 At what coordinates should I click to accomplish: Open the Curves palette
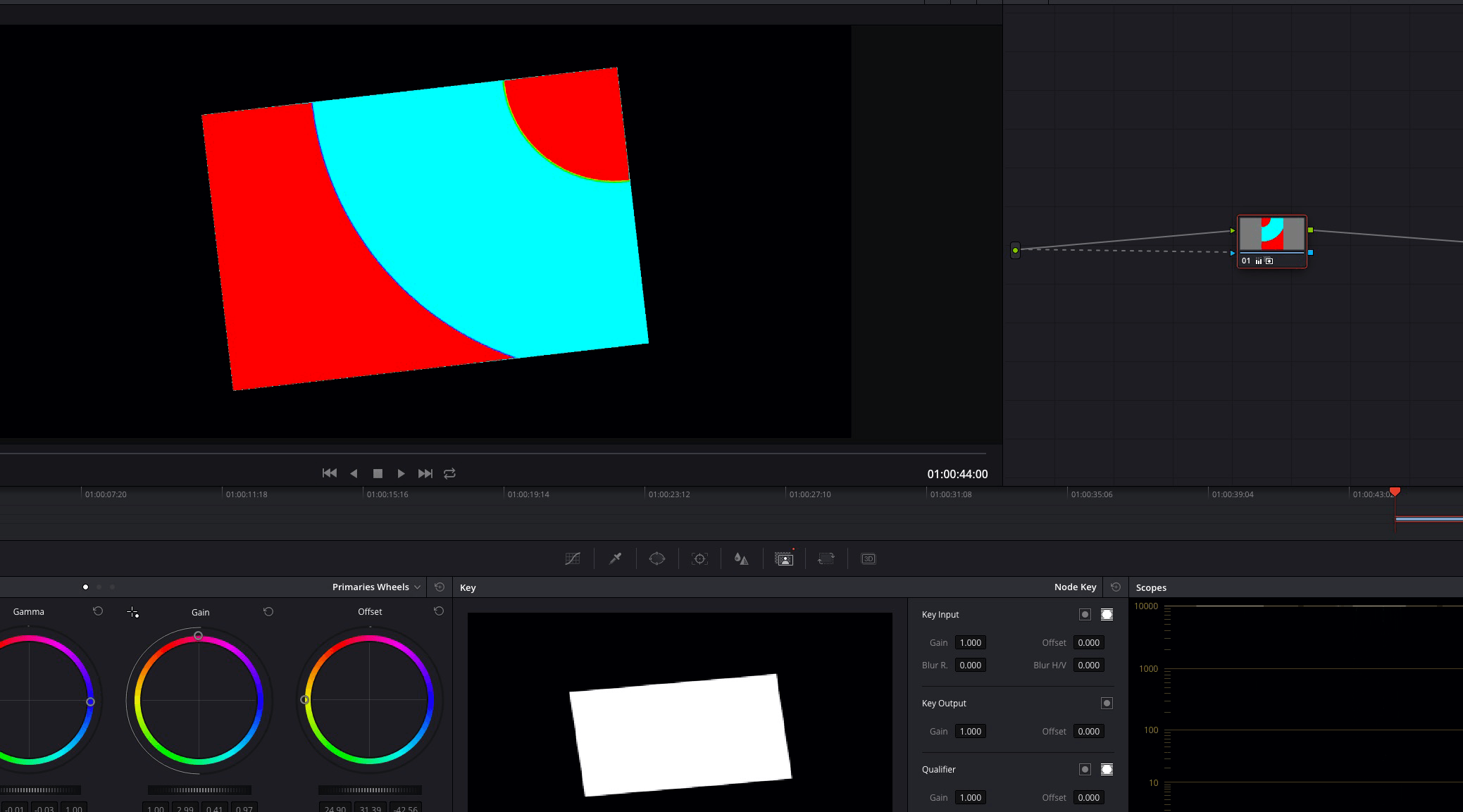click(x=573, y=558)
